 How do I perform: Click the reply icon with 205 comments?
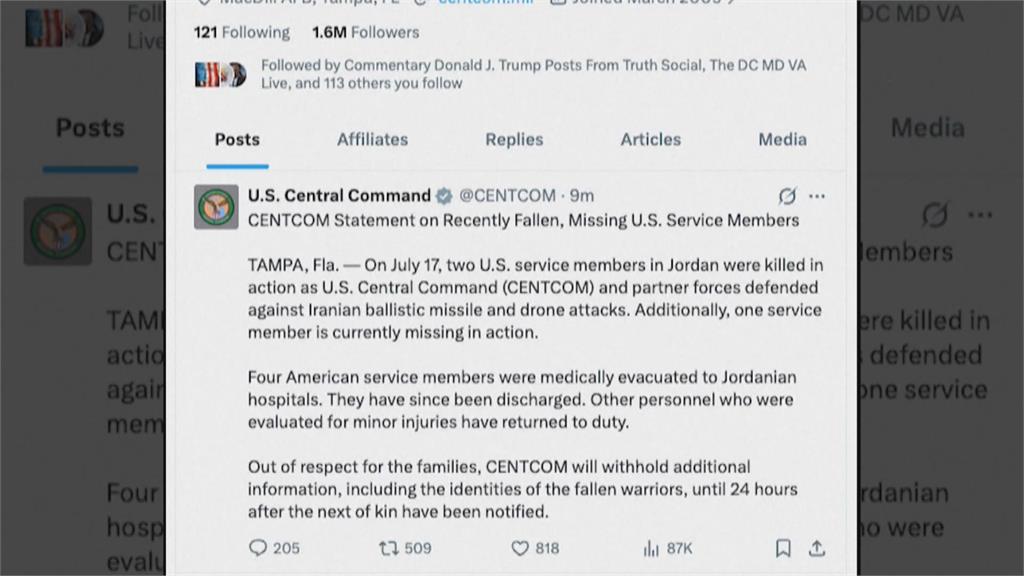(258, 548)
